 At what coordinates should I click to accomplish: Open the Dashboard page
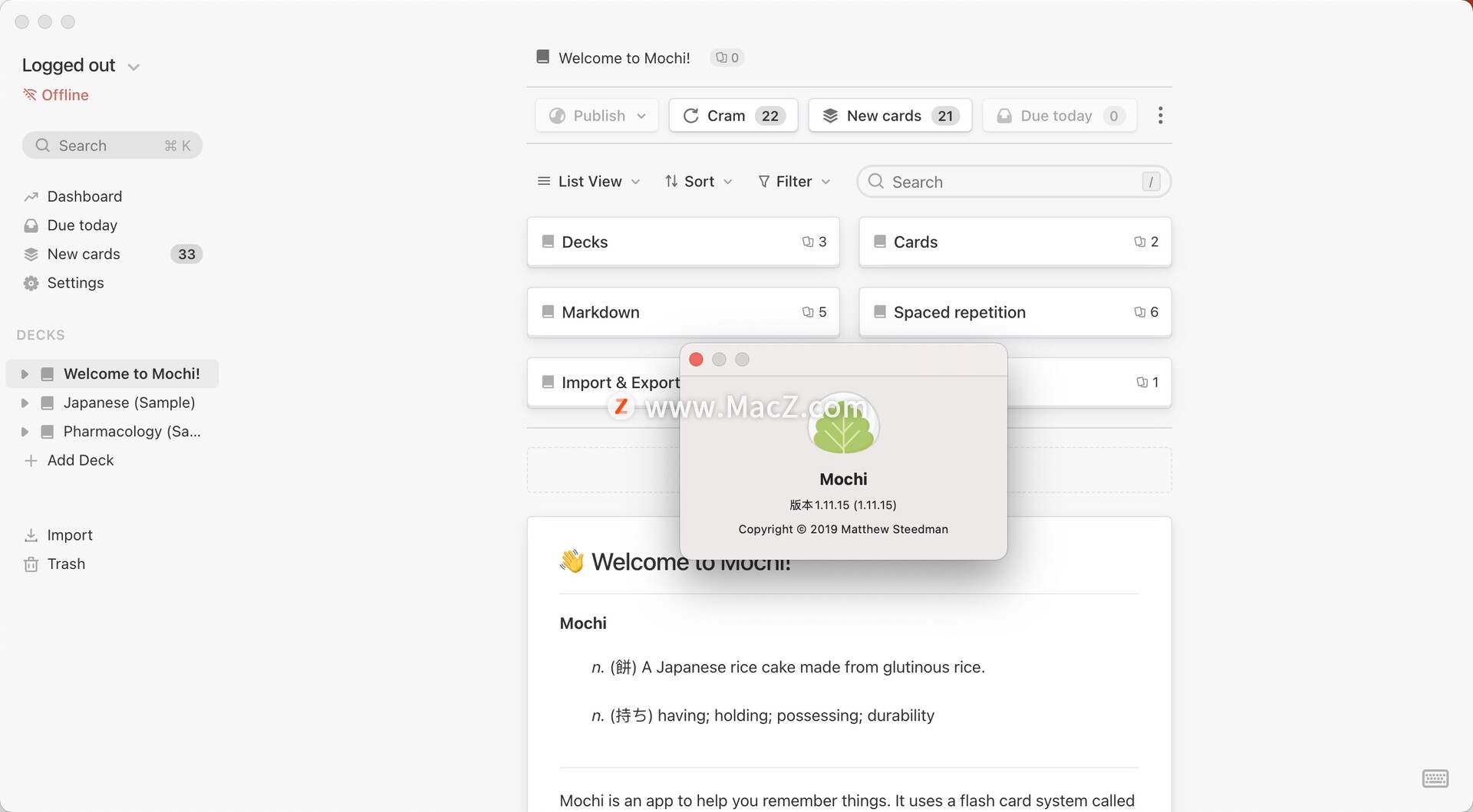click(x=84, y=196)
